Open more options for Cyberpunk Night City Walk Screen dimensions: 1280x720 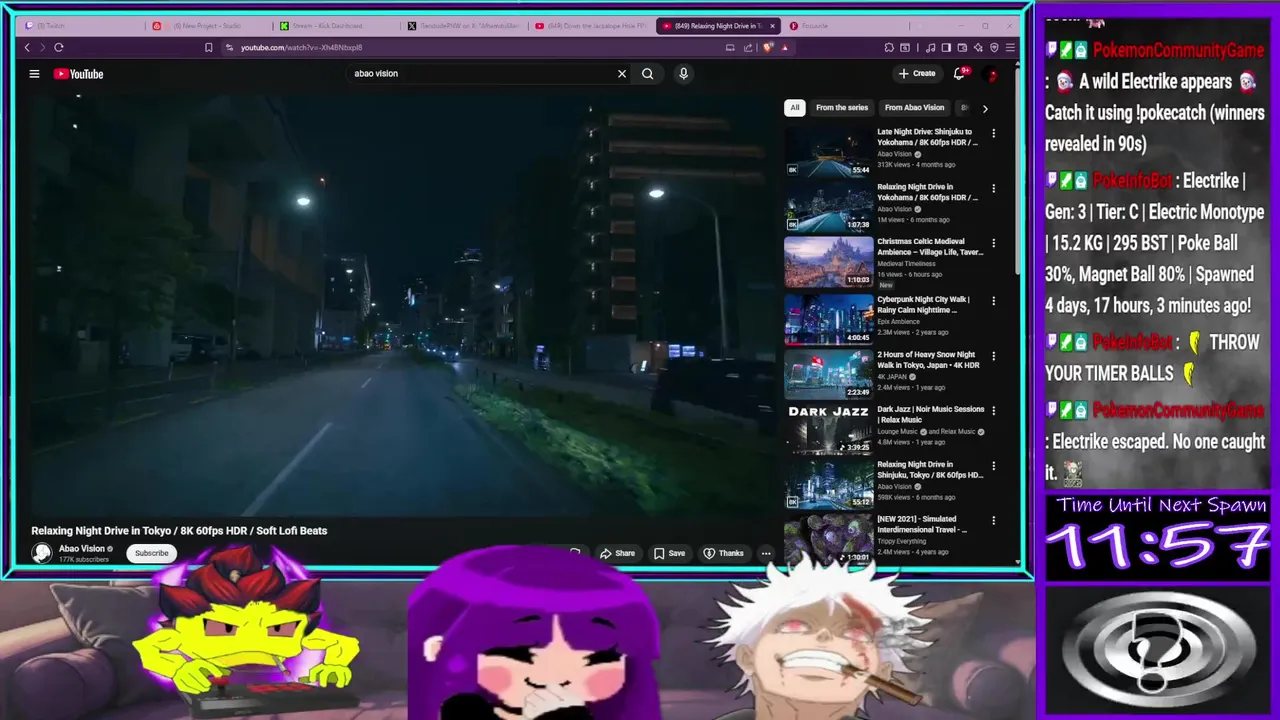coord(993,300)
